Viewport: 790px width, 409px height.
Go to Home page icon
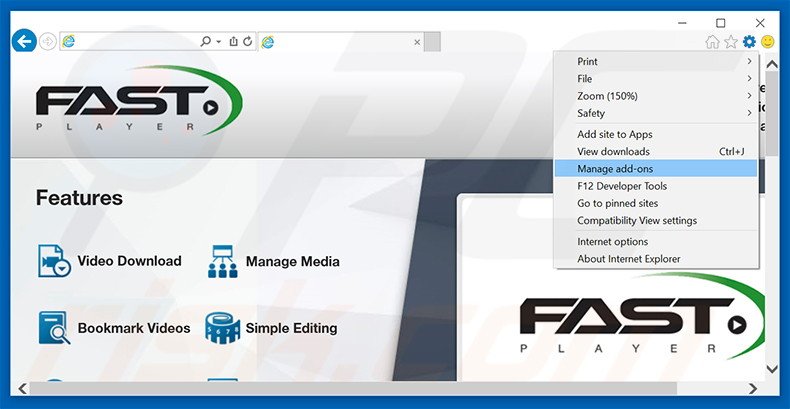pyautogui.click(x=712, y=42)
